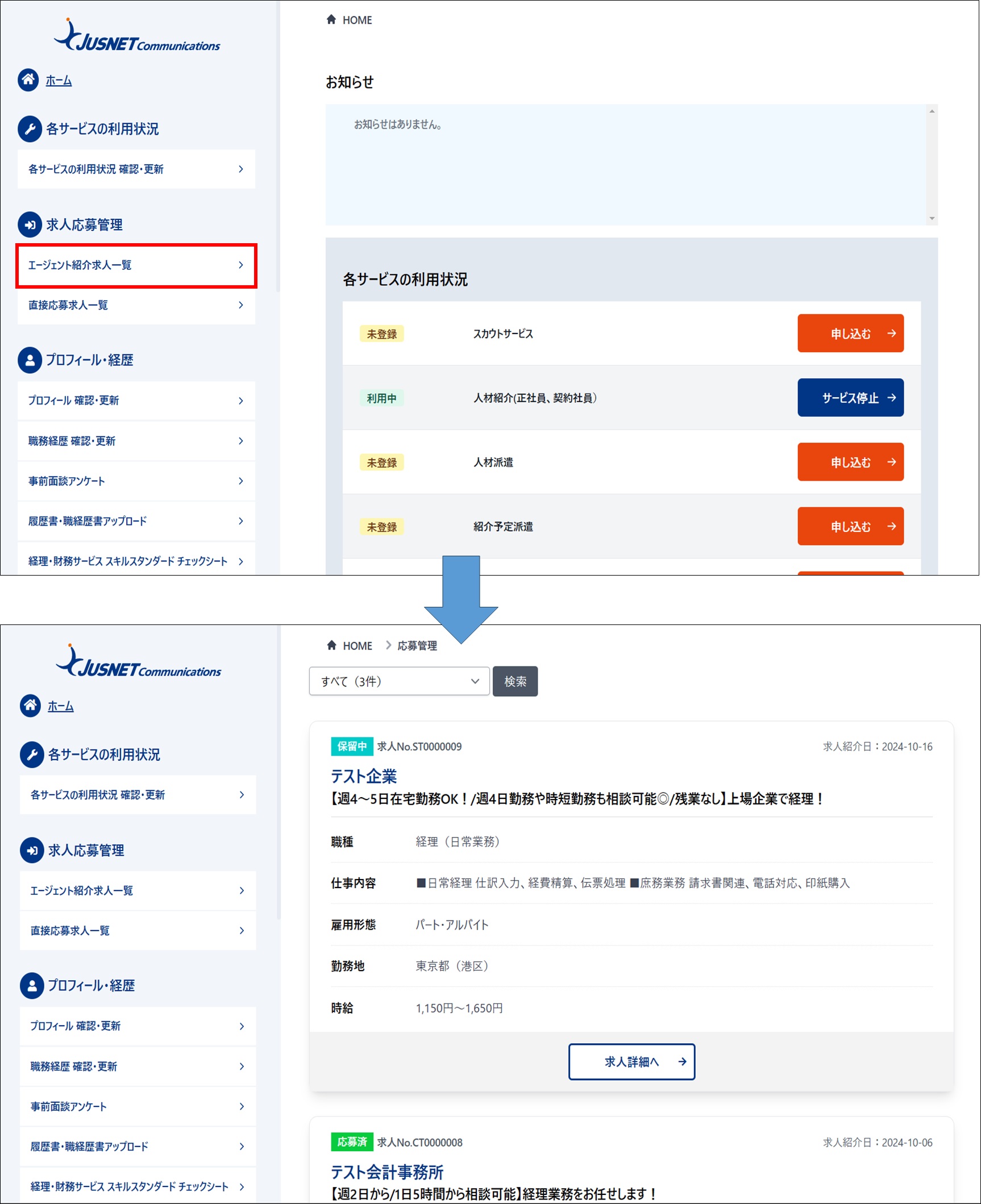Click the chevron on highlighted エージェント紹介求人一覧 item

click(241, 265)
